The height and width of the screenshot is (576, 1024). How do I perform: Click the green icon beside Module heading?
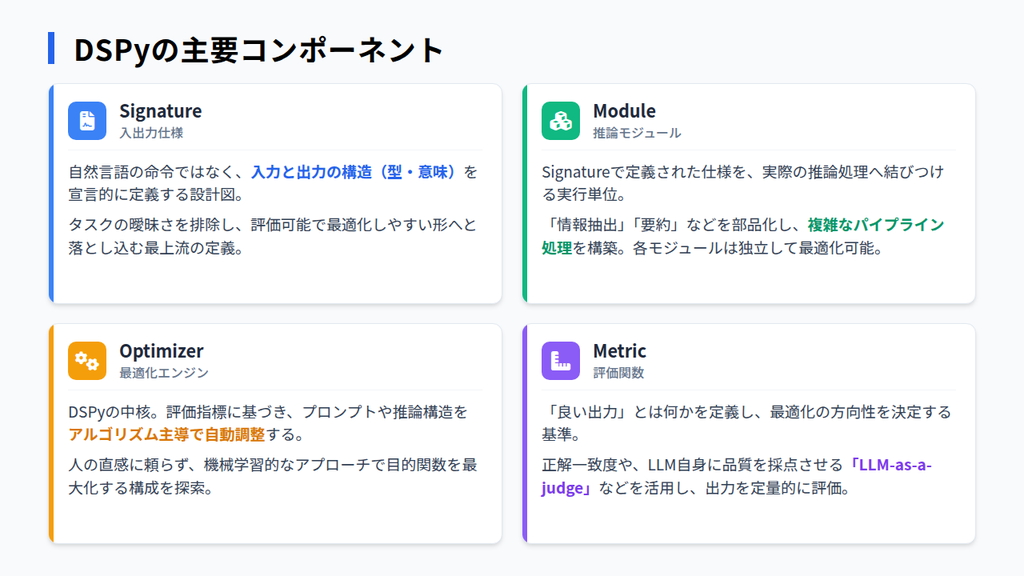560,120
